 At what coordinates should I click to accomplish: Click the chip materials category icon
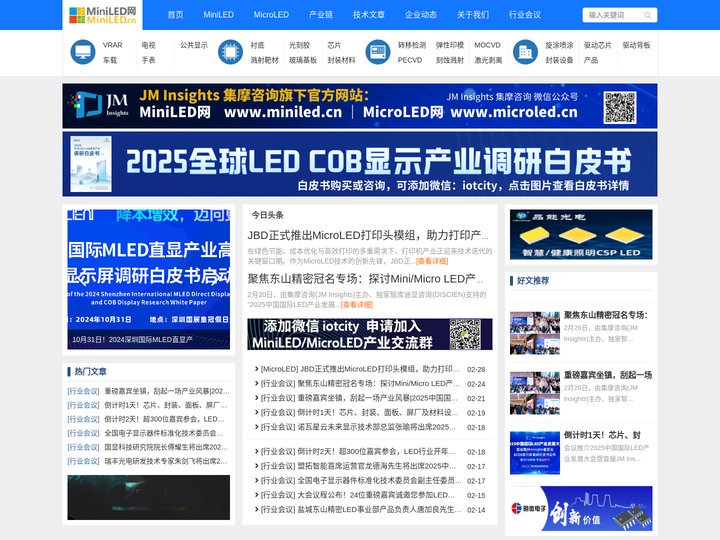pyautogui.click(x=230, y=52)
